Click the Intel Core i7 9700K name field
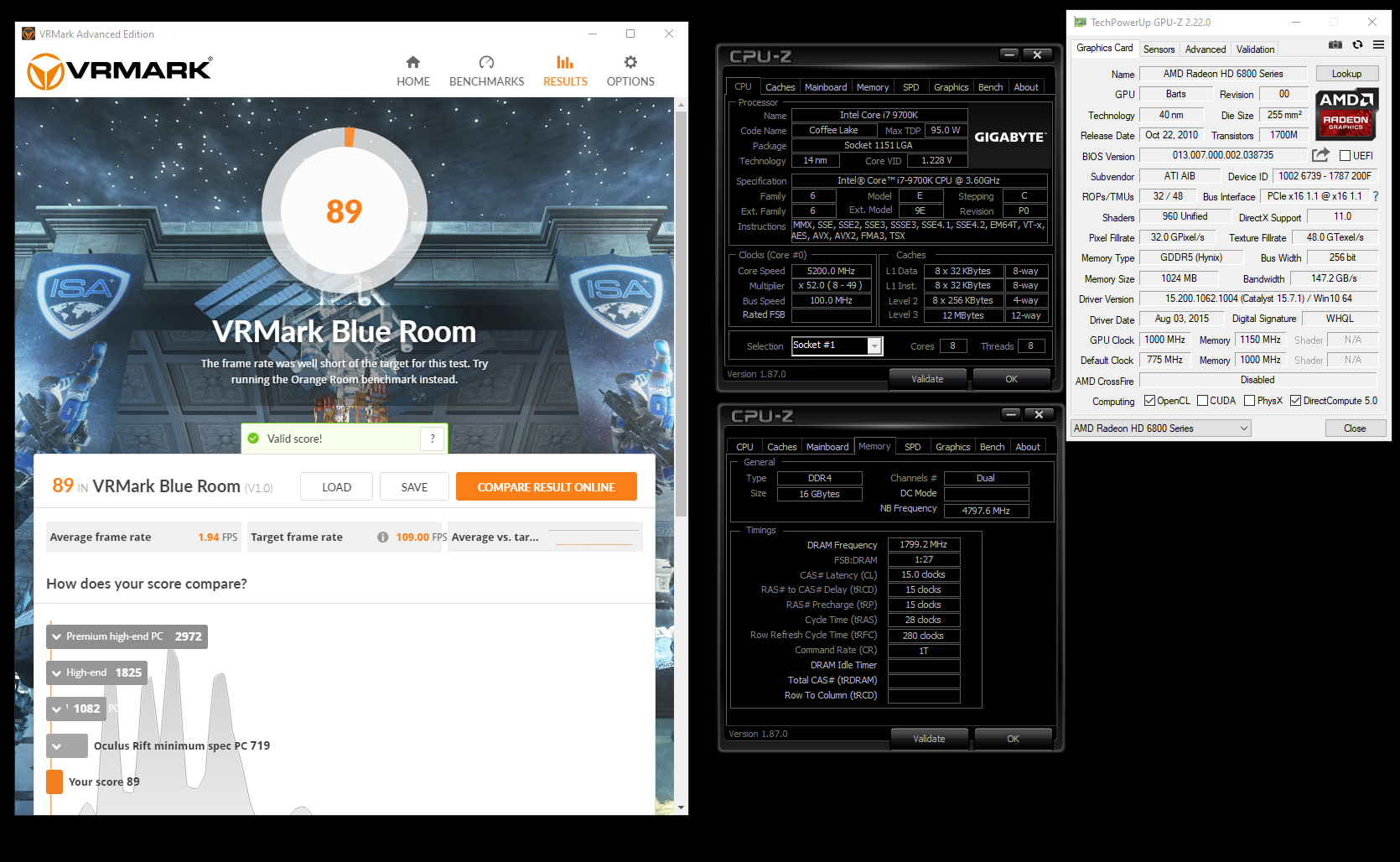Viewport: 1400px width, 862px height. [879, 115]
